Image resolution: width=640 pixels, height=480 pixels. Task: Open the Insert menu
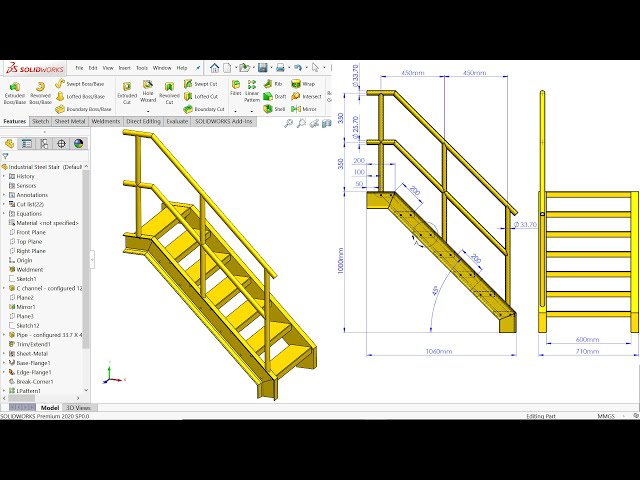tap(124, 68)
